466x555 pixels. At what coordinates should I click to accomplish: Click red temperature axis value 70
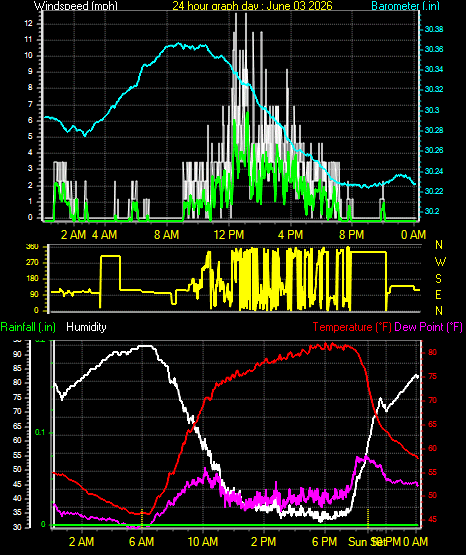(432, 401)
